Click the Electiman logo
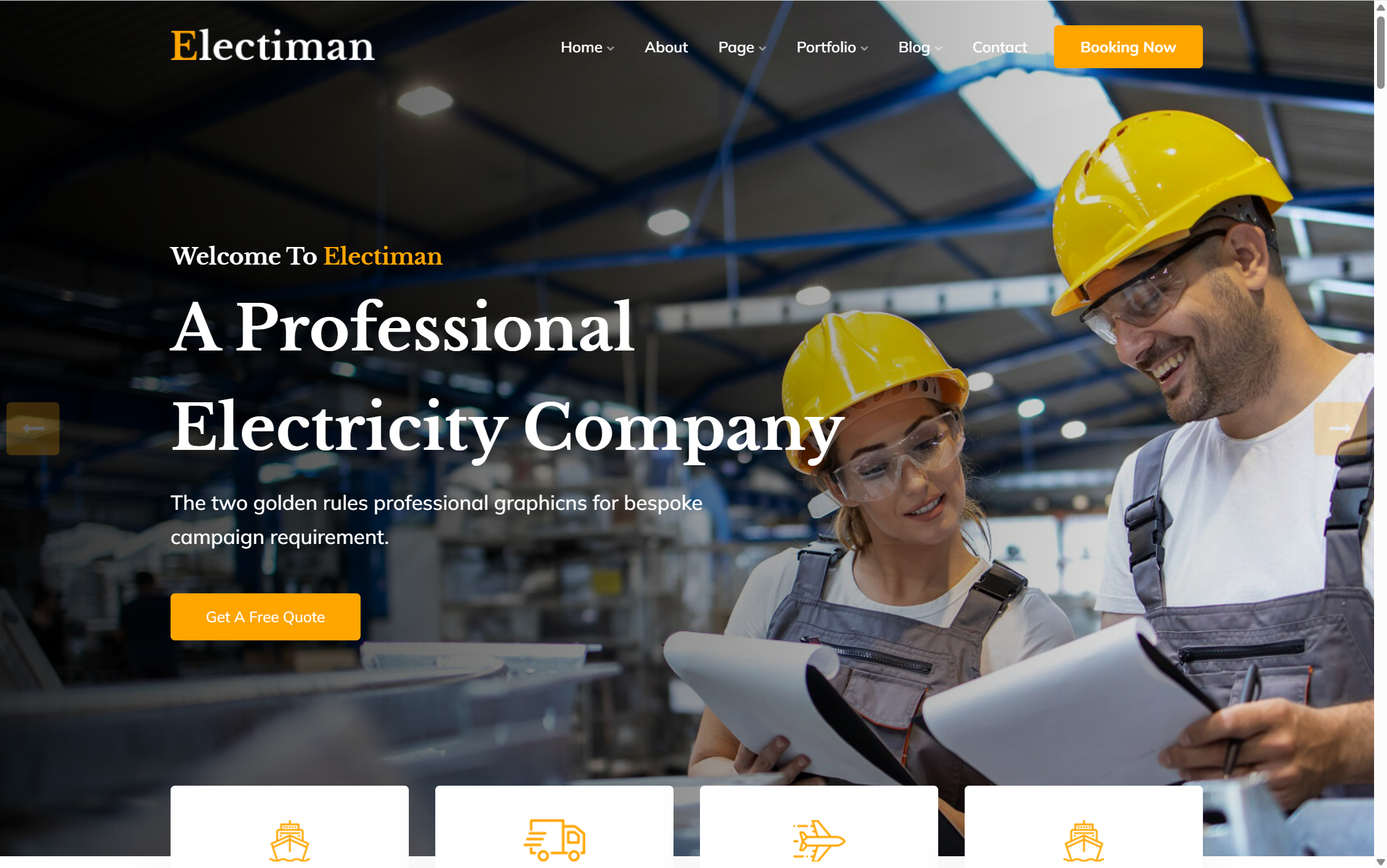1387x868 pixels. [x=272, y=46]
